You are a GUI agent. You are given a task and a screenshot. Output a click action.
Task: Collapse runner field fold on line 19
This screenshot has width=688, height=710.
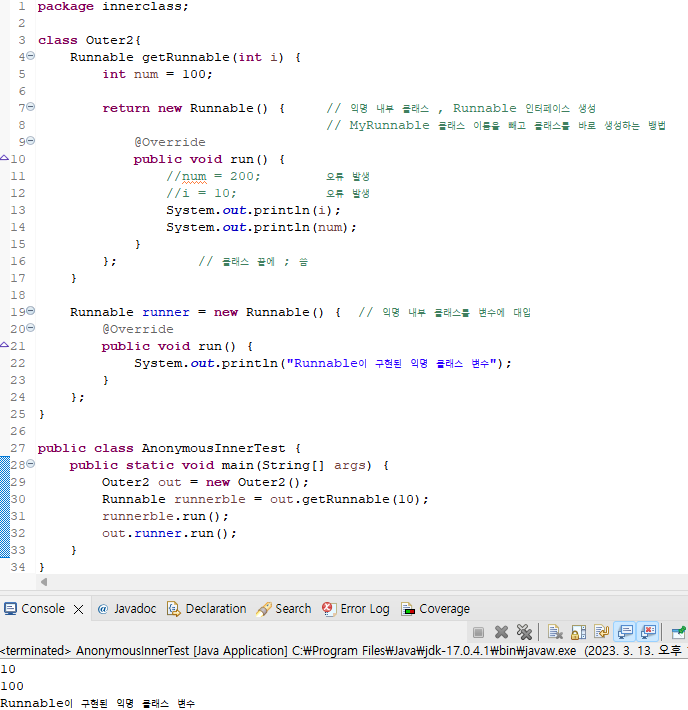pos(30,311)
